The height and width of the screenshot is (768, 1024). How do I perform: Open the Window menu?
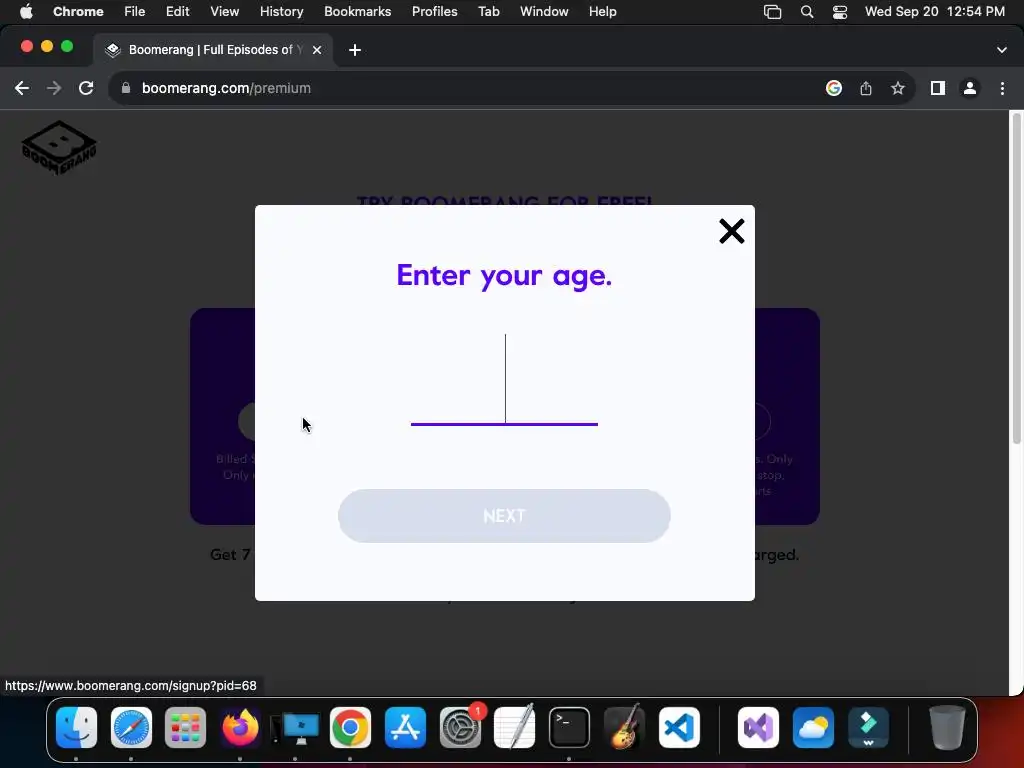tap(544, 12)
